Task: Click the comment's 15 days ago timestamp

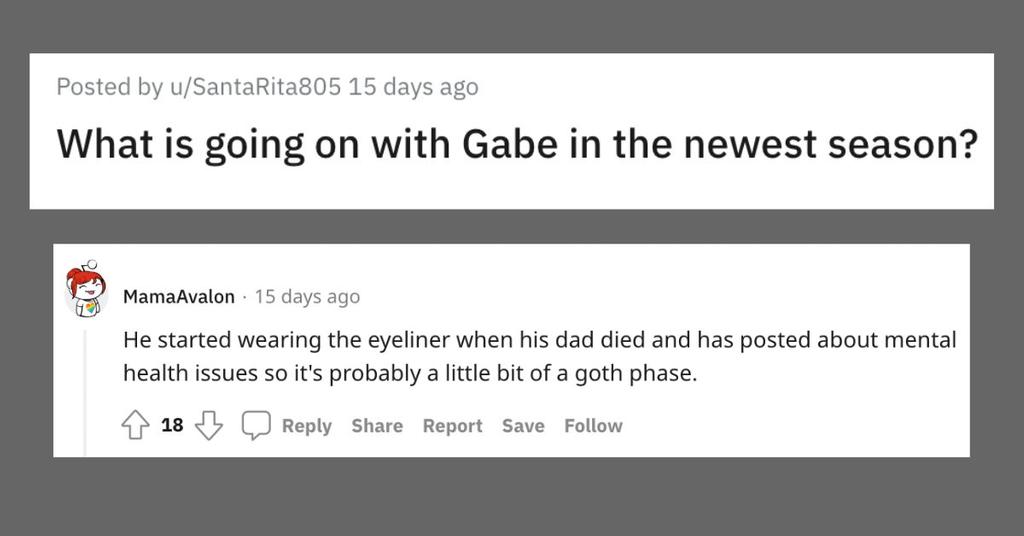Action: (307, 297)
